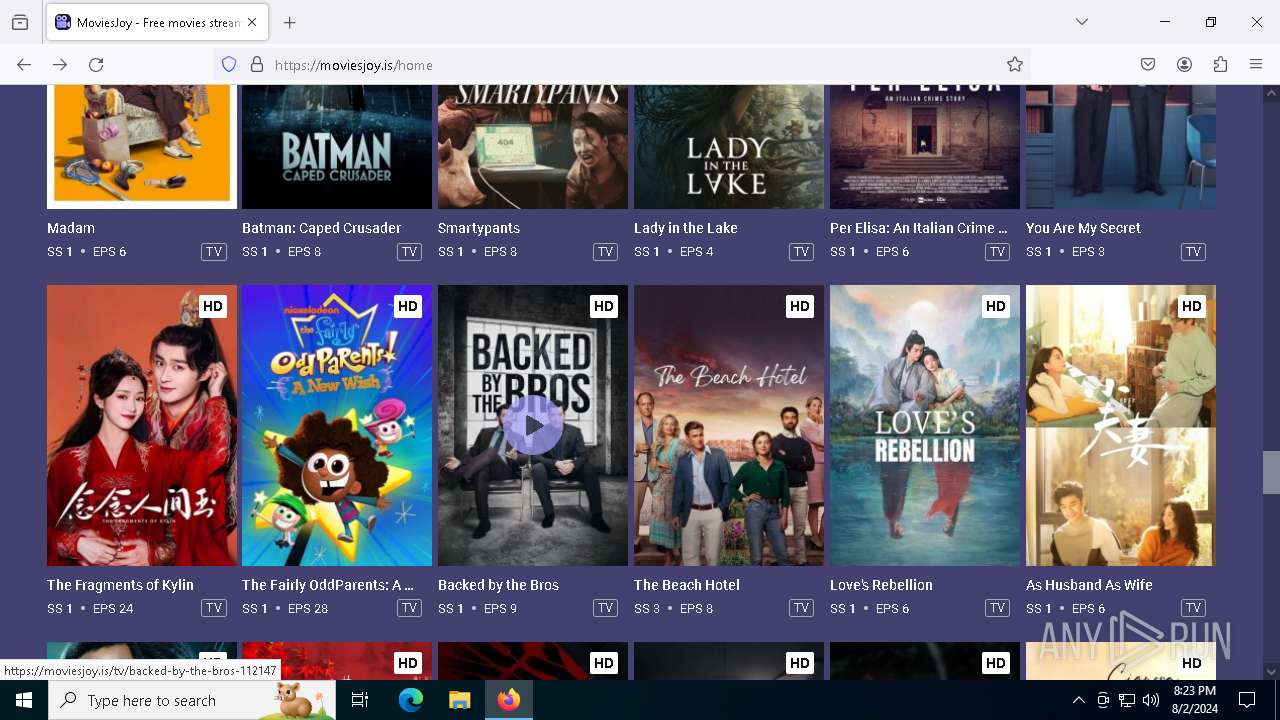The width and height of the screenshot is (1280, 720).
Task: Open the extensions puzzle icon
Action: coord(1220,65)
